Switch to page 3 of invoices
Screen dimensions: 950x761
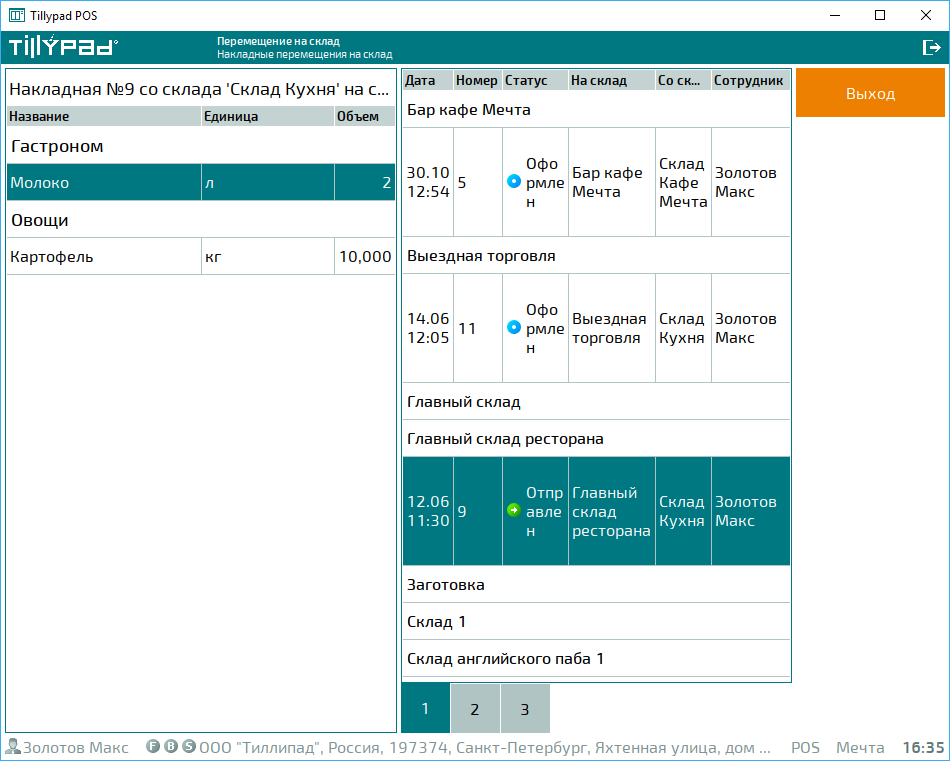(524, 709)
